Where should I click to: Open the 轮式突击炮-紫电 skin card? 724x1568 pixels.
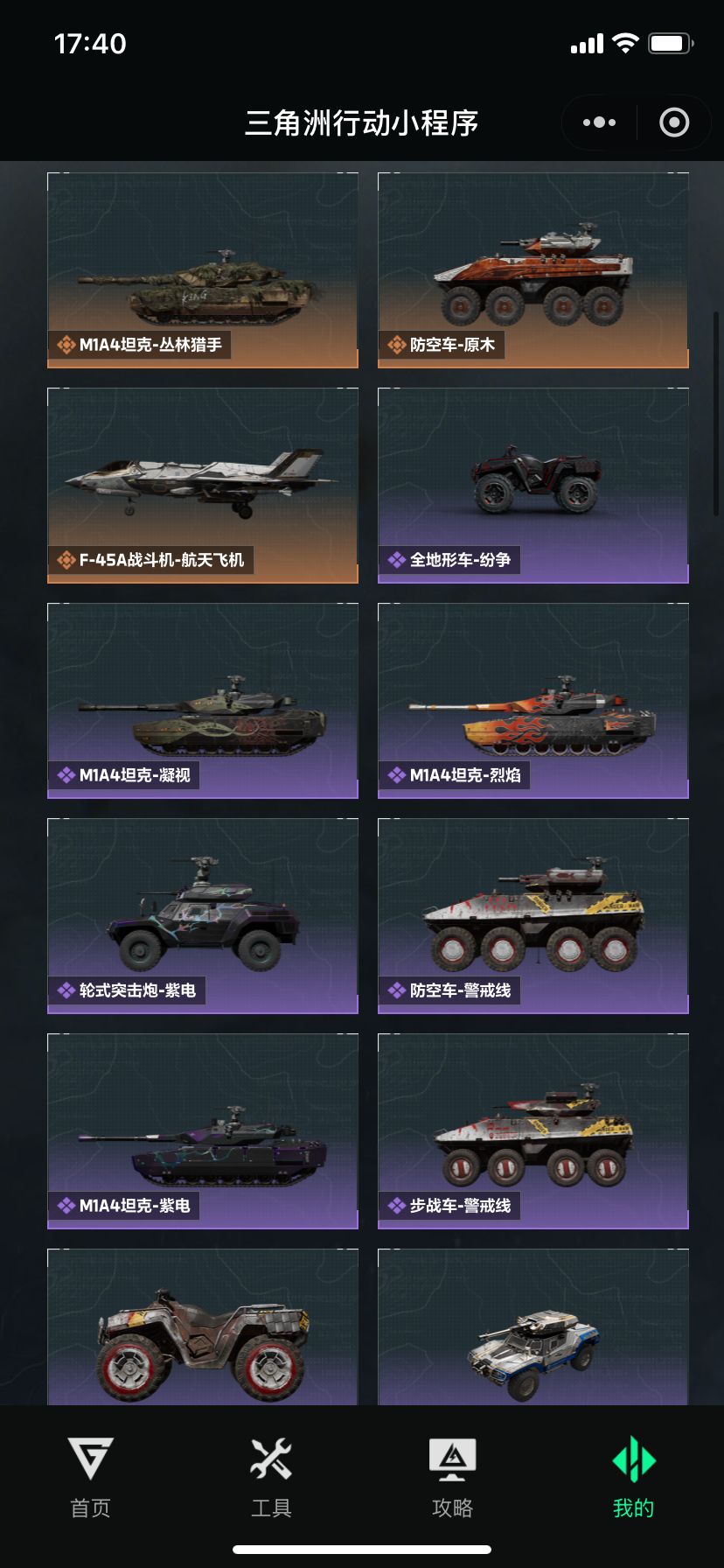pyautogui.click(x=203, y=915)
